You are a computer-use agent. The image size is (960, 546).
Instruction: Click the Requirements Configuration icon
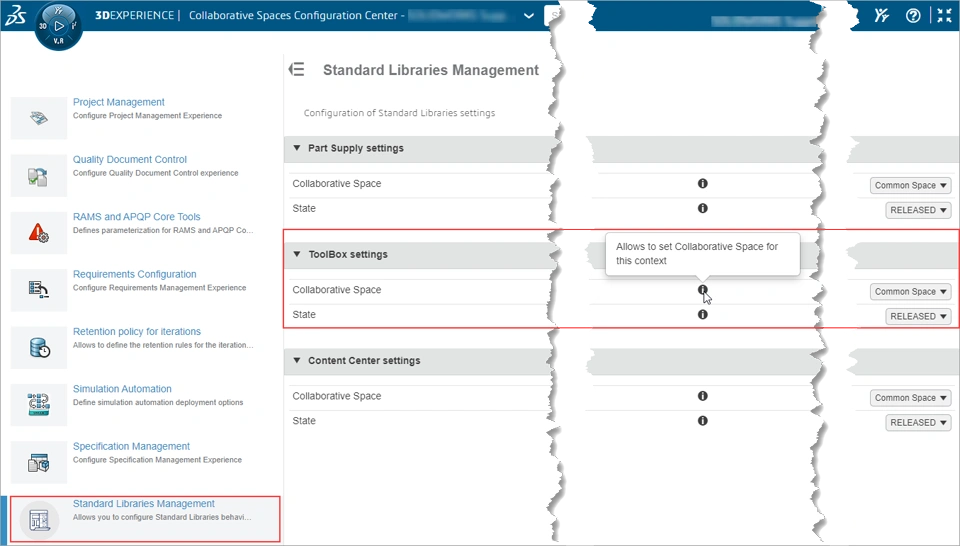point(39,290)
